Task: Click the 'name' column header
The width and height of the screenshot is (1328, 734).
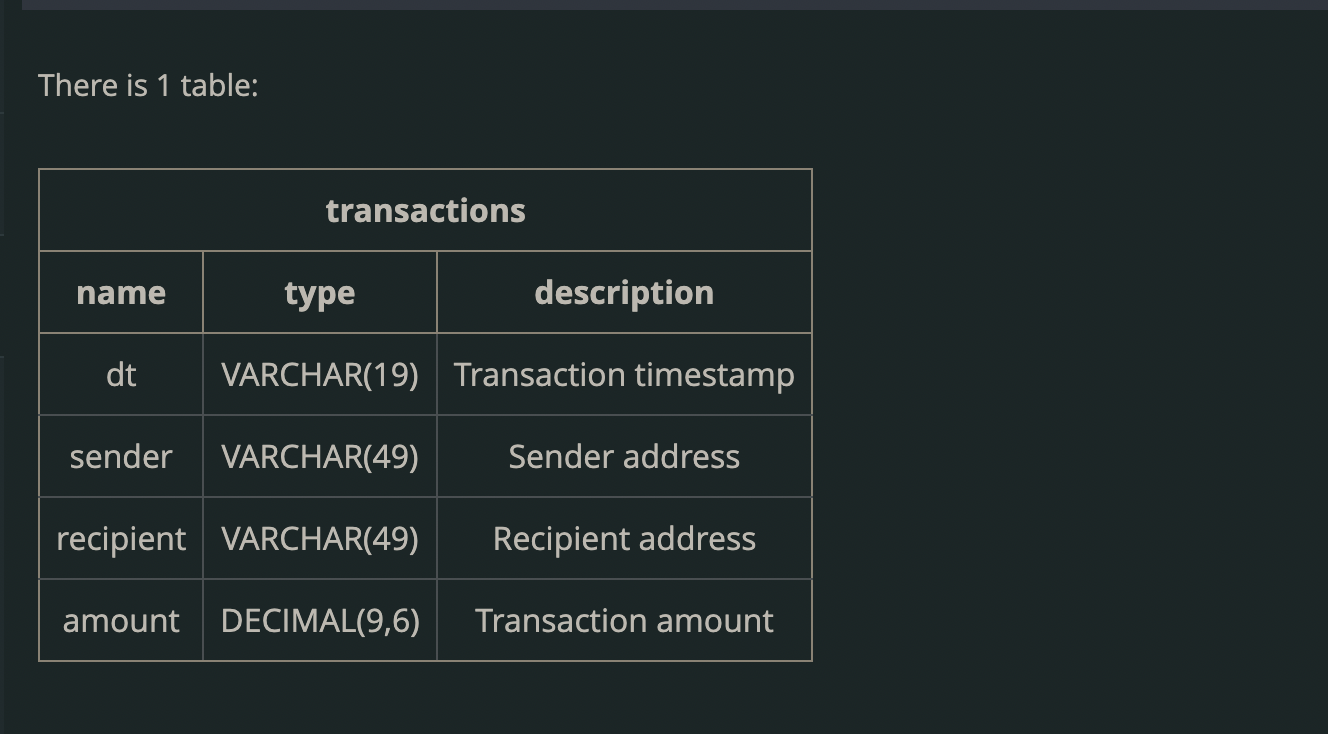Action: pyautogui.click(x=121, y=293)
